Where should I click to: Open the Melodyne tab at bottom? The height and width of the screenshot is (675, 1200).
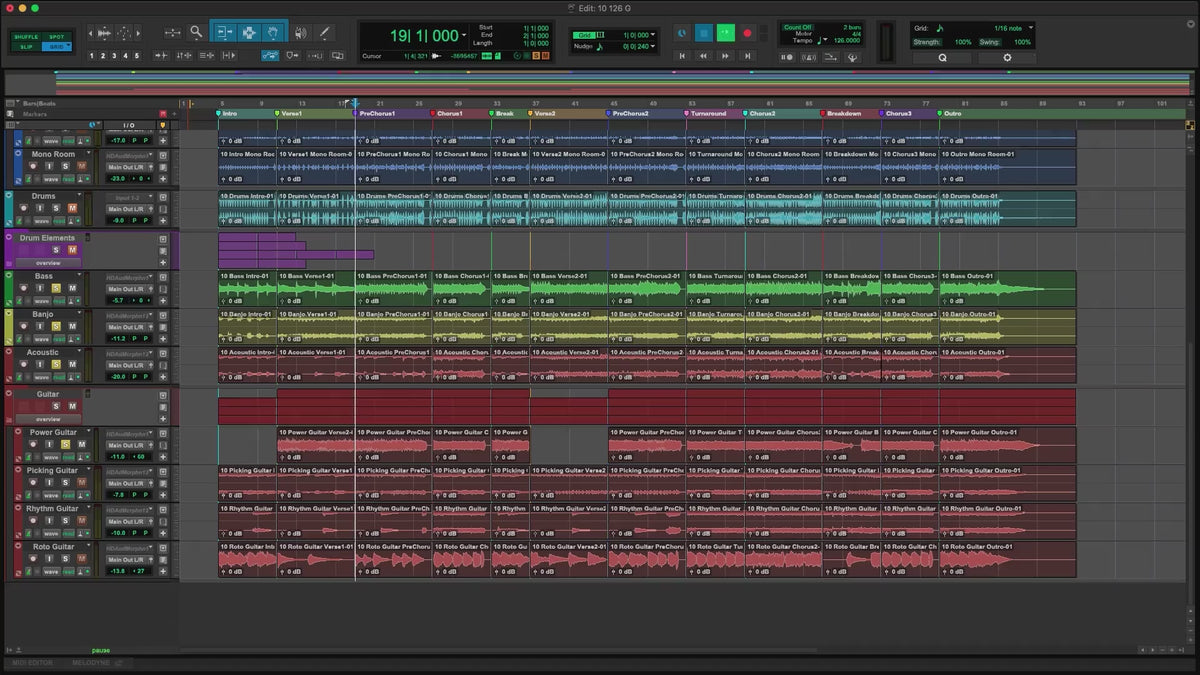(x=90, y=663)
